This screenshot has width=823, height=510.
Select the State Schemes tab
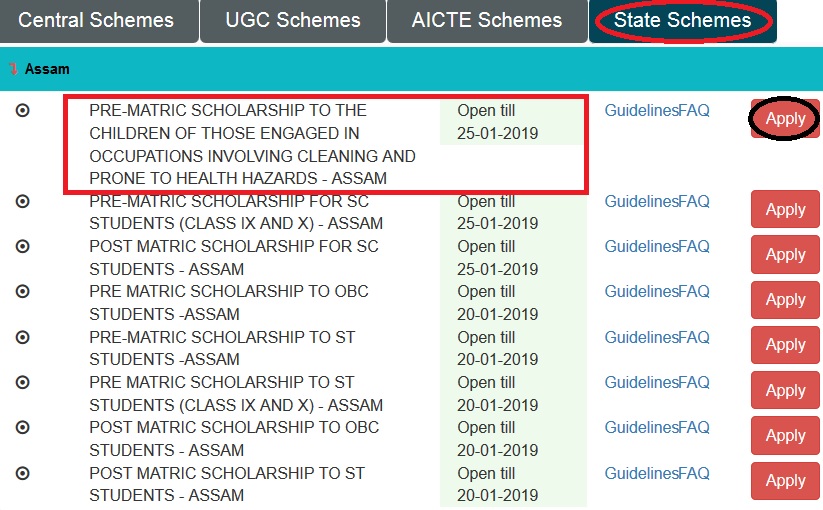683,20
